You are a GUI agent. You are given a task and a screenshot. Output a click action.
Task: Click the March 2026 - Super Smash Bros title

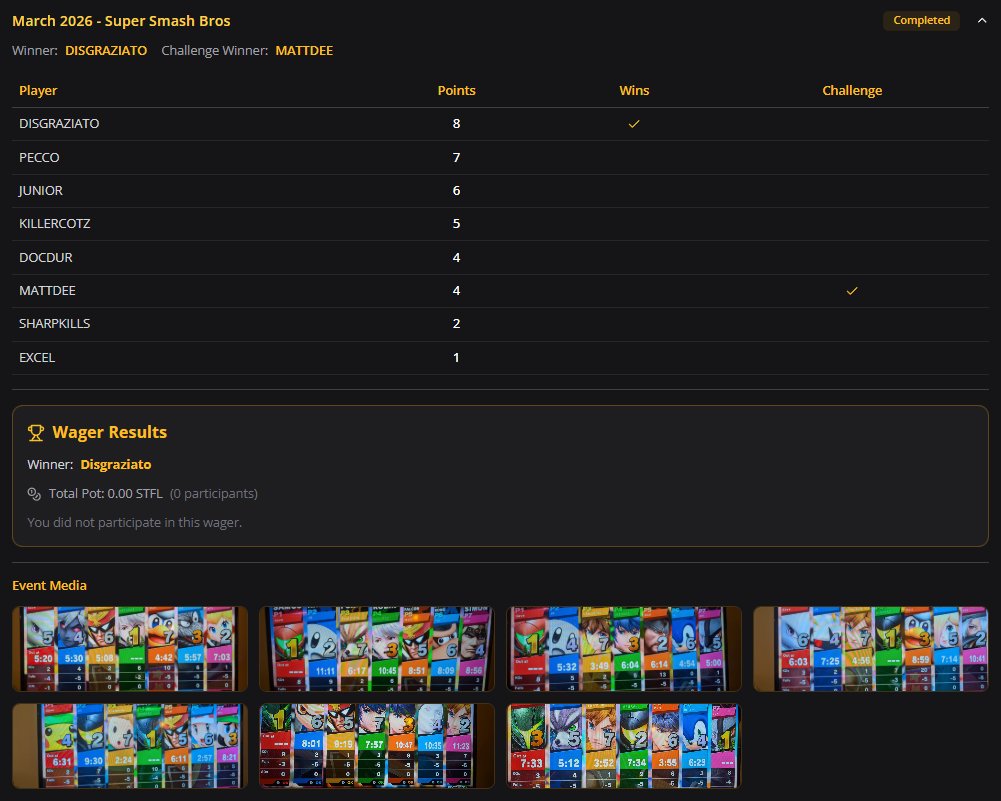click(x=121, y=21)
